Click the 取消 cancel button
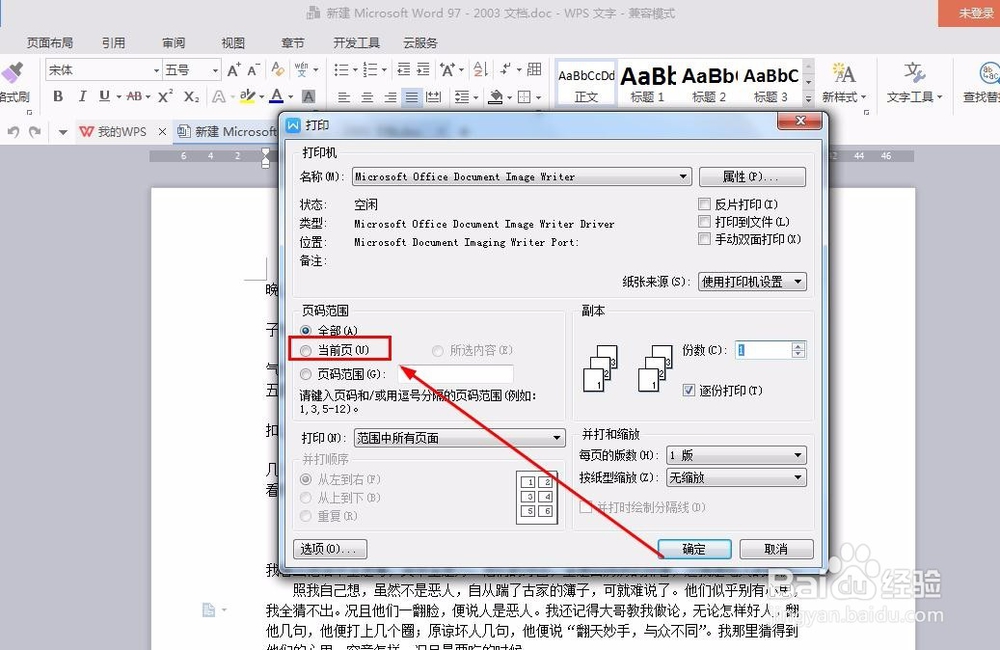1000x650 pixels. pos(776,549)
